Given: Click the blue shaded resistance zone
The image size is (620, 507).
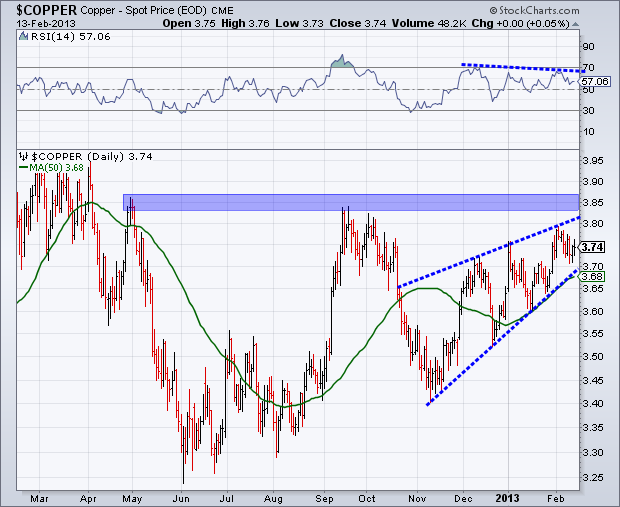Looking at the screenshot, I should click(x=351, y=202).
